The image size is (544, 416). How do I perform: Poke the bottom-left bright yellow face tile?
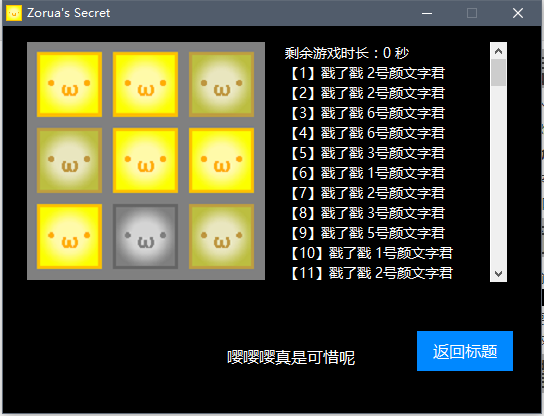click(x=69, y=236)
